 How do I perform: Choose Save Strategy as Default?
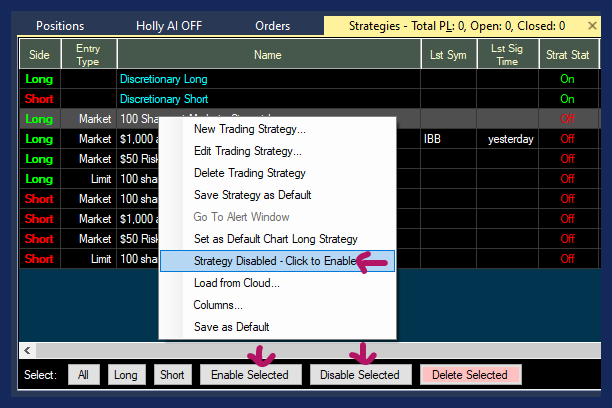click(x=252, y=195)
